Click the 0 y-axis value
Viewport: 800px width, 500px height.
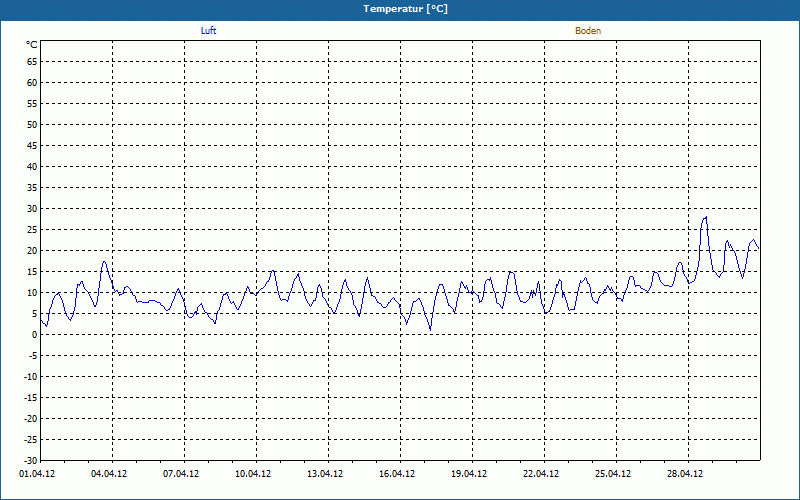35,335
